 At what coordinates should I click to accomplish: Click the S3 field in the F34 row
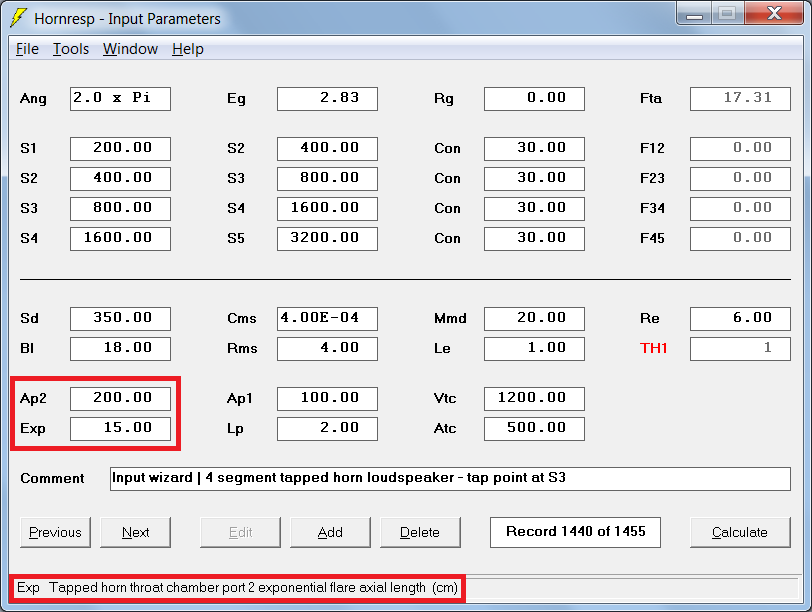(x=120, y=209)
